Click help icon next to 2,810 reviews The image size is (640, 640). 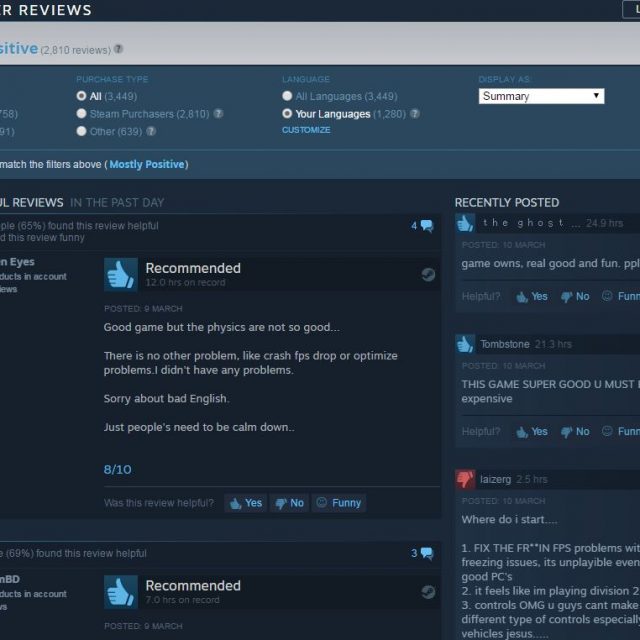pyautogui.click(x=118, y=49)
